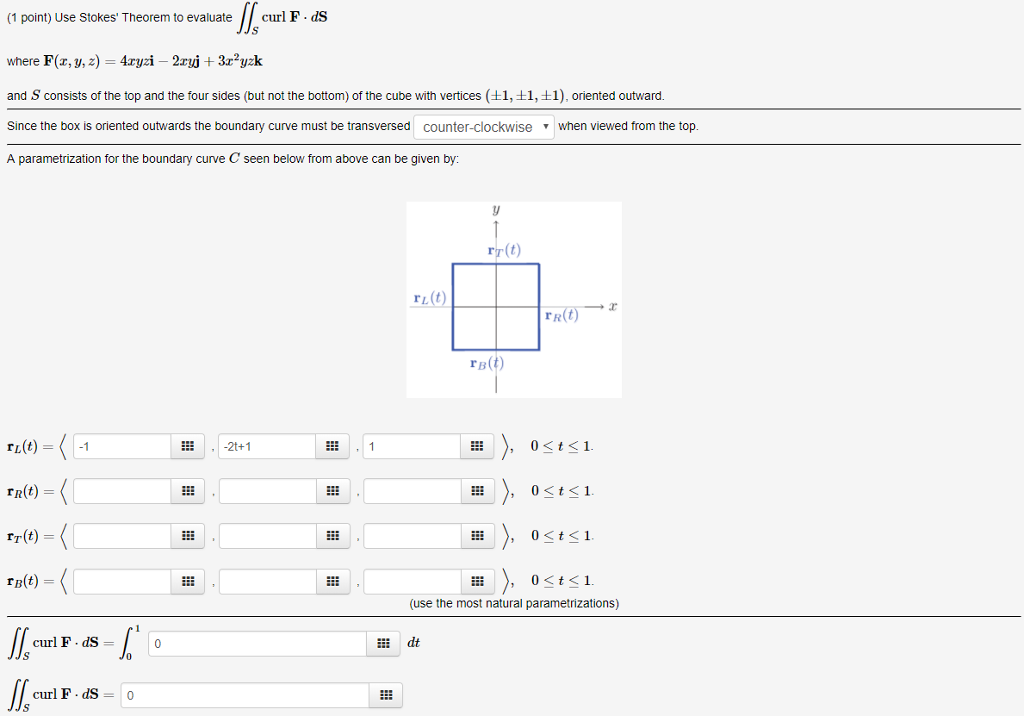Select the -1 entry in rL(t)

click(120, 446)
